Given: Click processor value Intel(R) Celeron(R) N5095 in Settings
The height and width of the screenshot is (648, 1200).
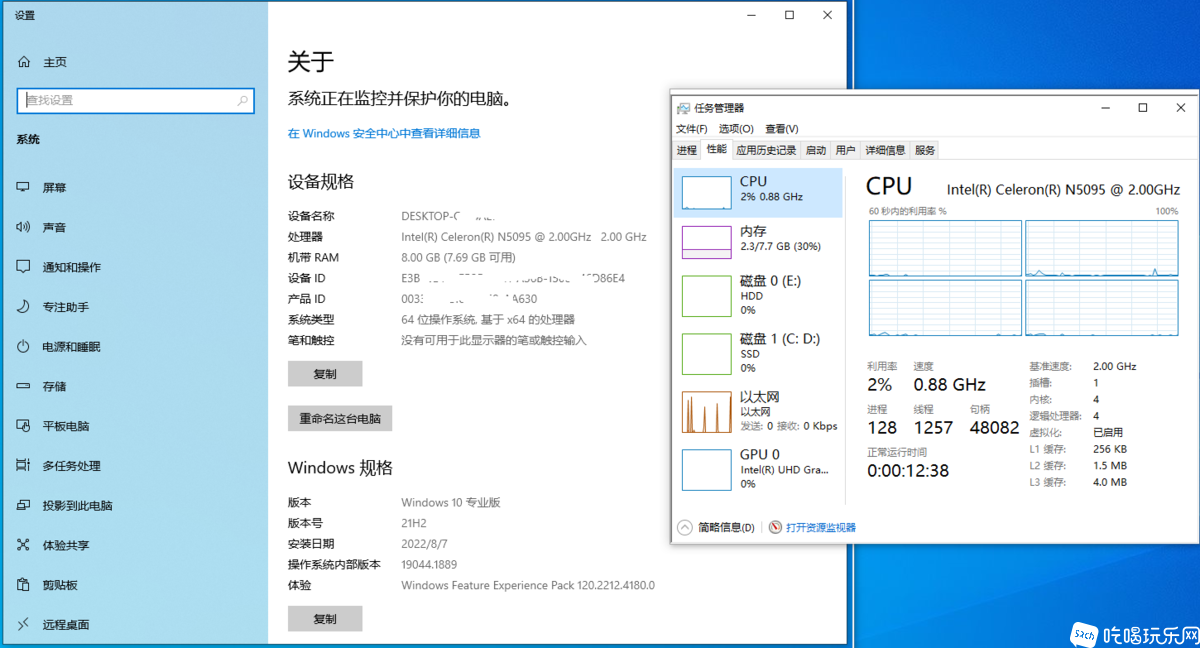Looking at the screenshot, I should click(524, 237).
